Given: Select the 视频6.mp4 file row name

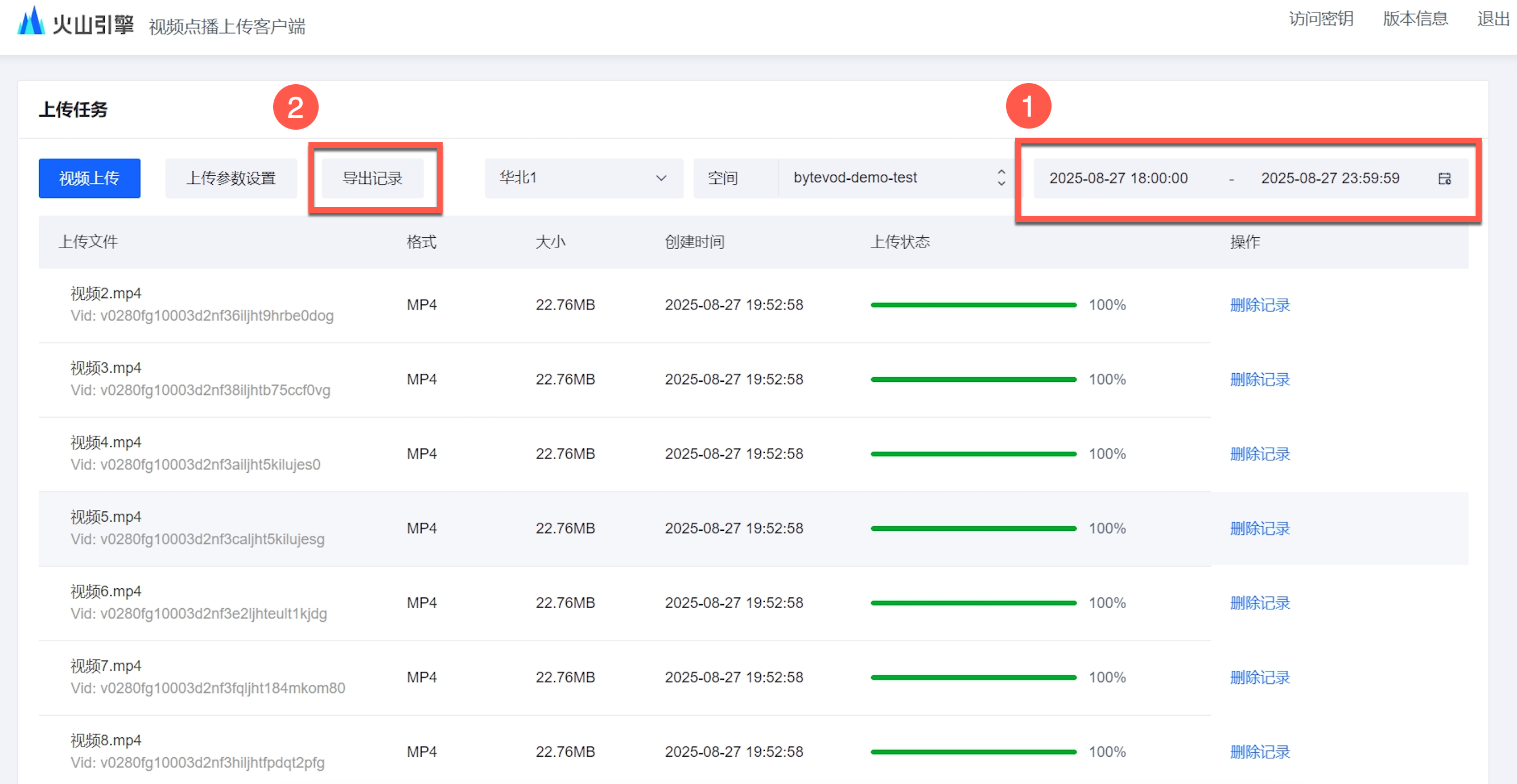Looking at the screenshot, I should (x=106, y=591).
